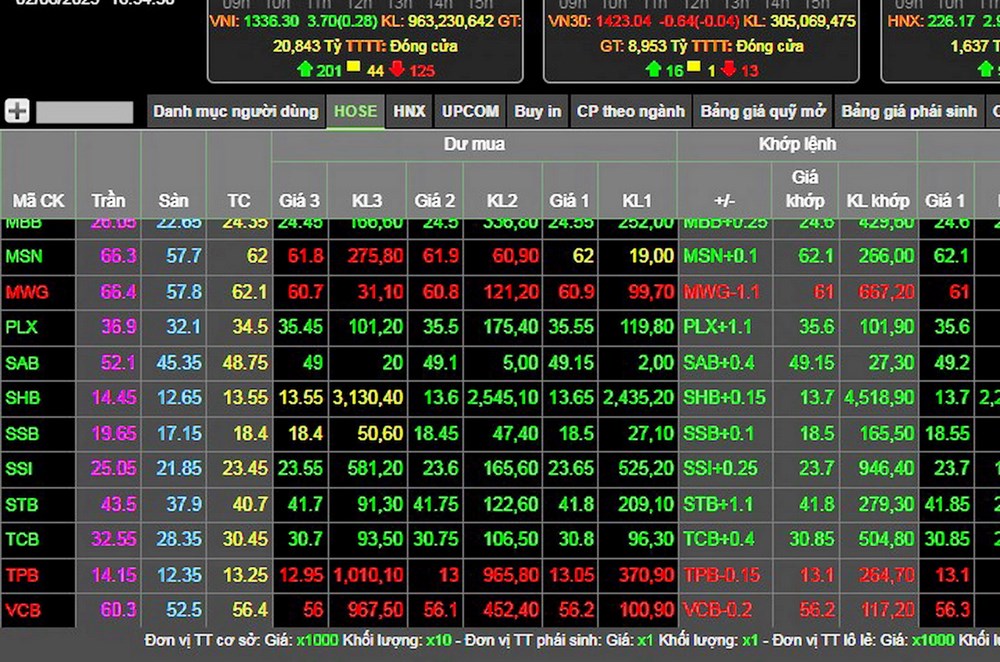
Task: Click the Dư mua group header
Action: coord(474,145)
